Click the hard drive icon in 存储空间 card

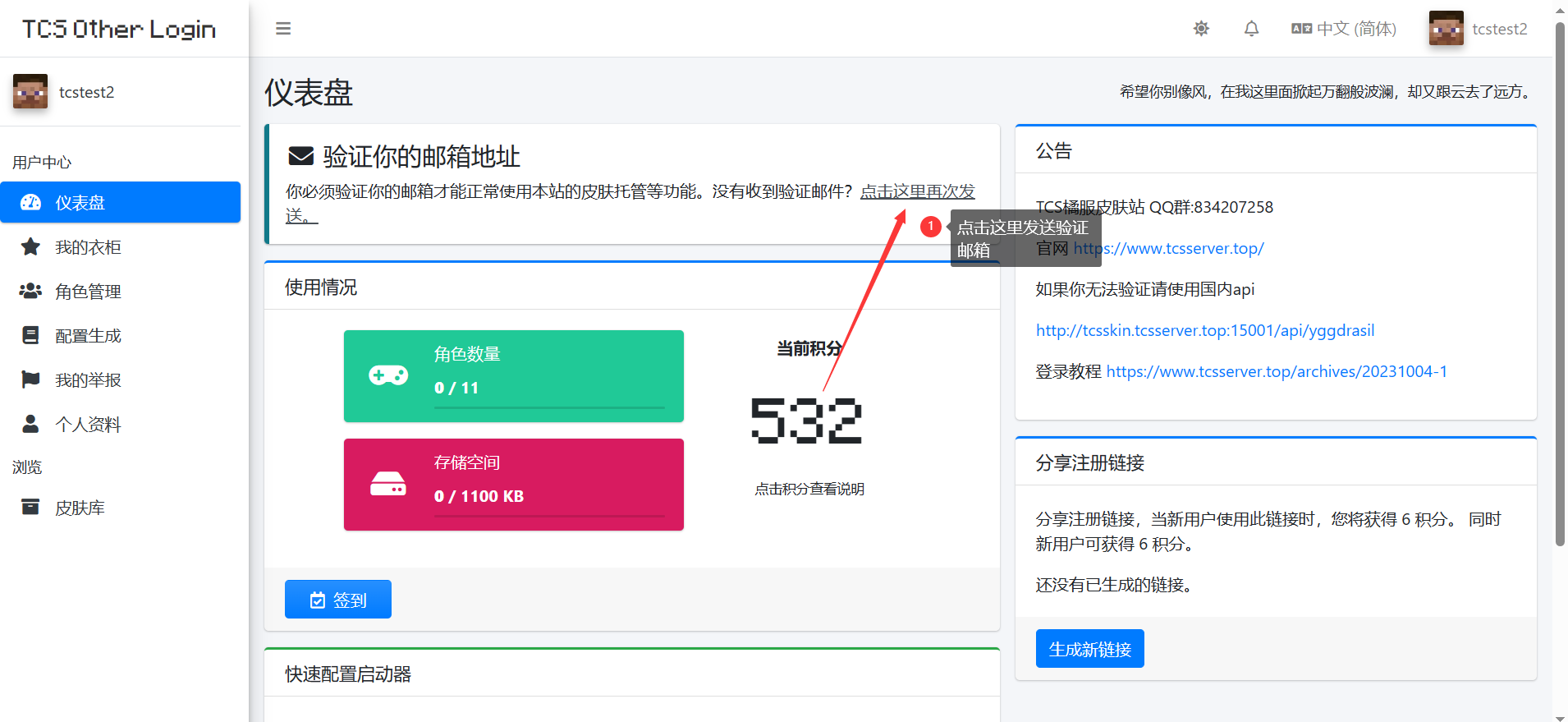point(388,484)
